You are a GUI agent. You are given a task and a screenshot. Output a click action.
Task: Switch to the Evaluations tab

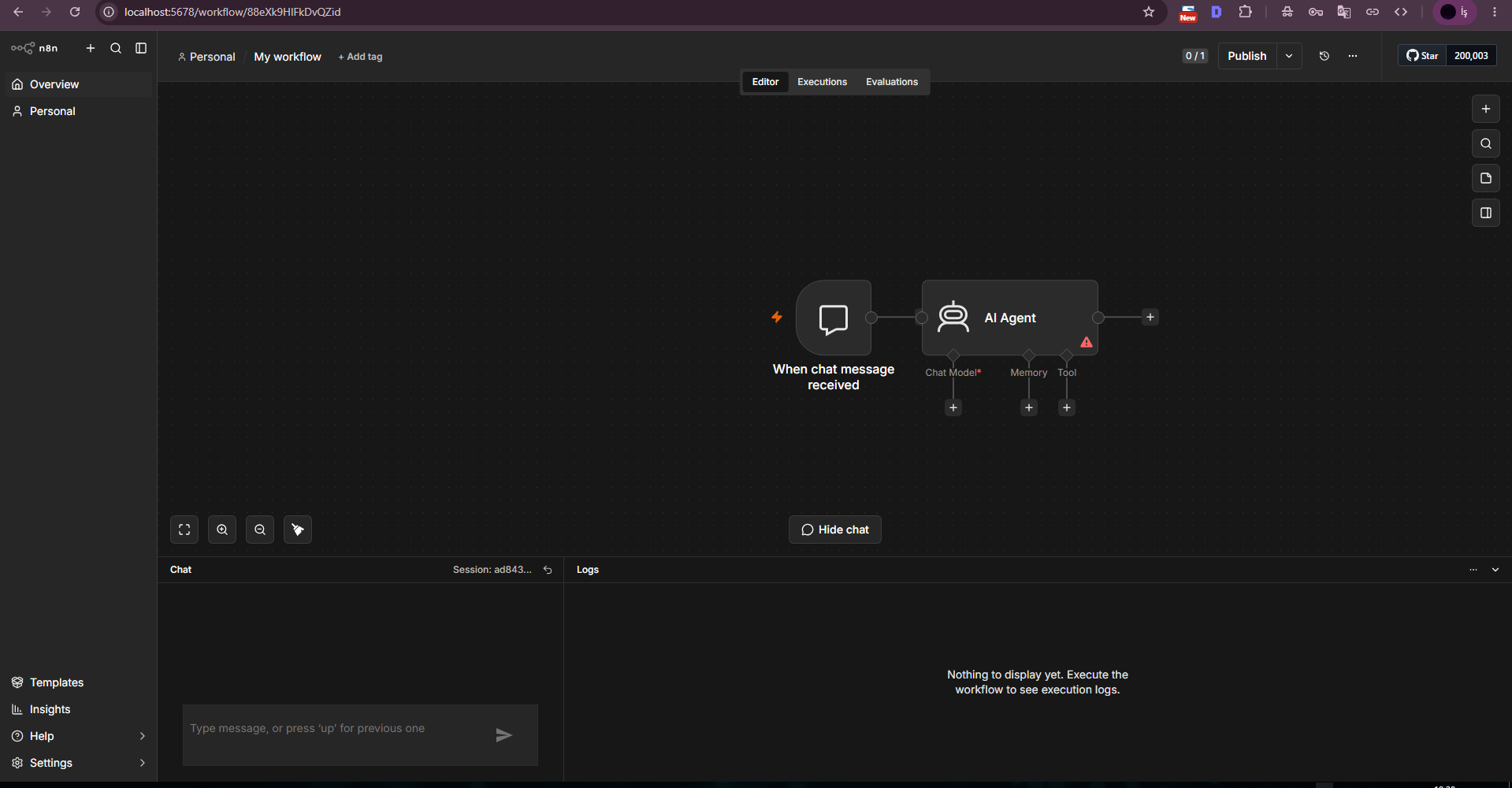[892, 82]
